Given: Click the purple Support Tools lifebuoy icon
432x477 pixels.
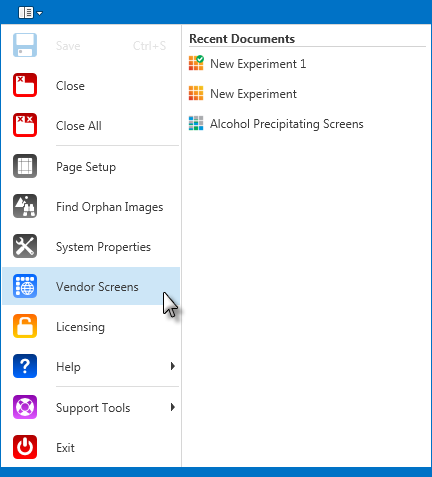Looking at the screenshot, I should click(25, 407).
